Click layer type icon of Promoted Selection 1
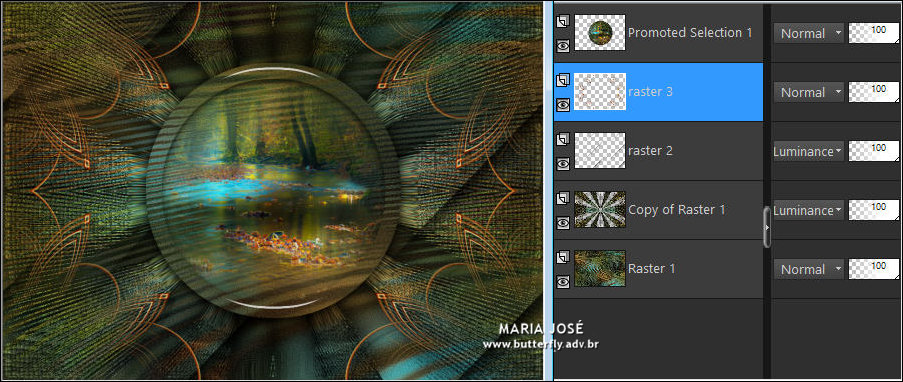The width and height of the screenshot is (903, 382). point(563,21)
